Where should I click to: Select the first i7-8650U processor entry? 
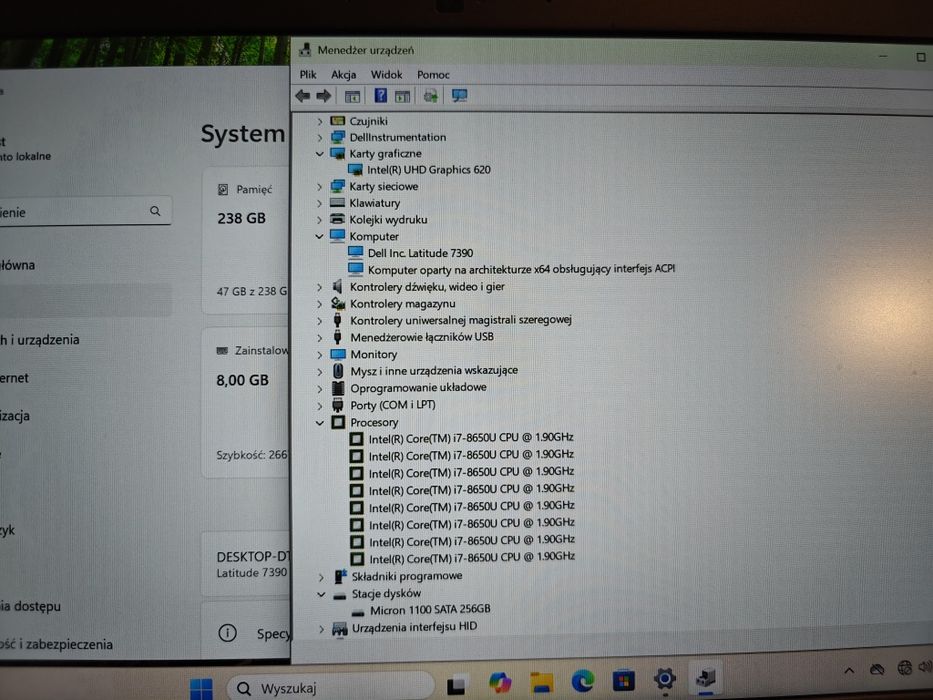tap(471, 438)
